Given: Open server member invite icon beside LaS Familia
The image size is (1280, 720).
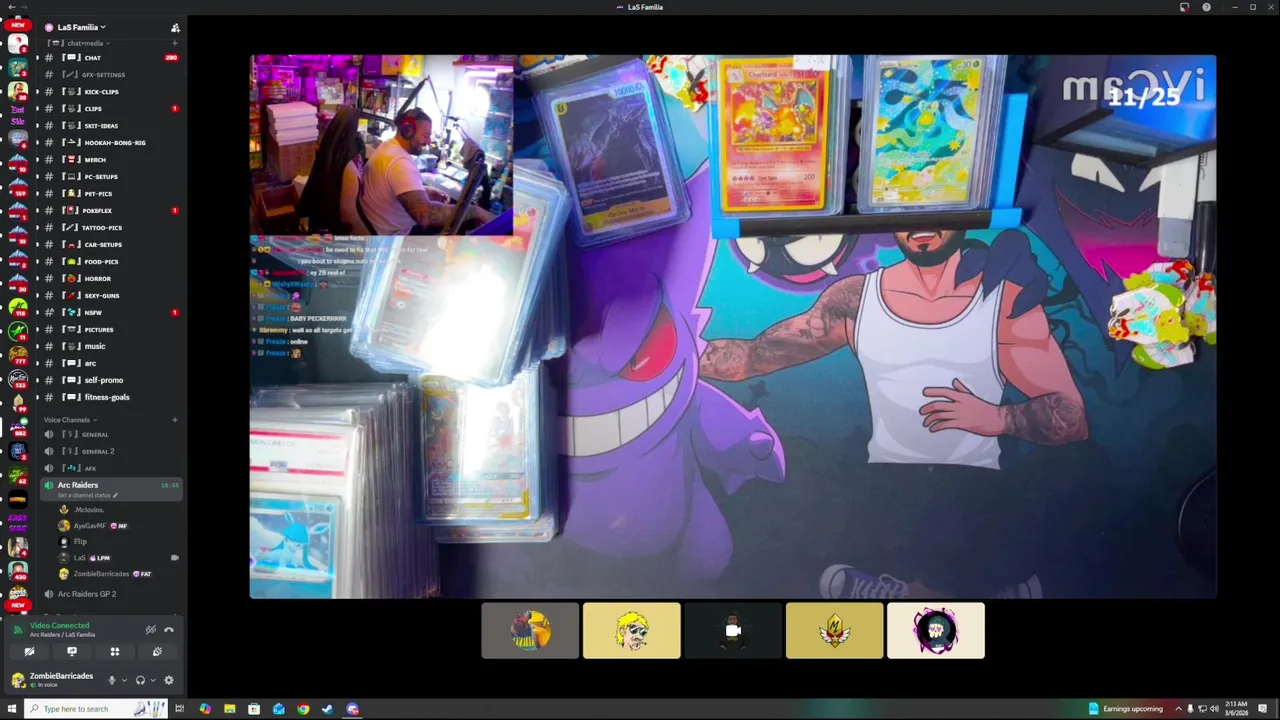Looking at the screenshot, I should point(175,28).
